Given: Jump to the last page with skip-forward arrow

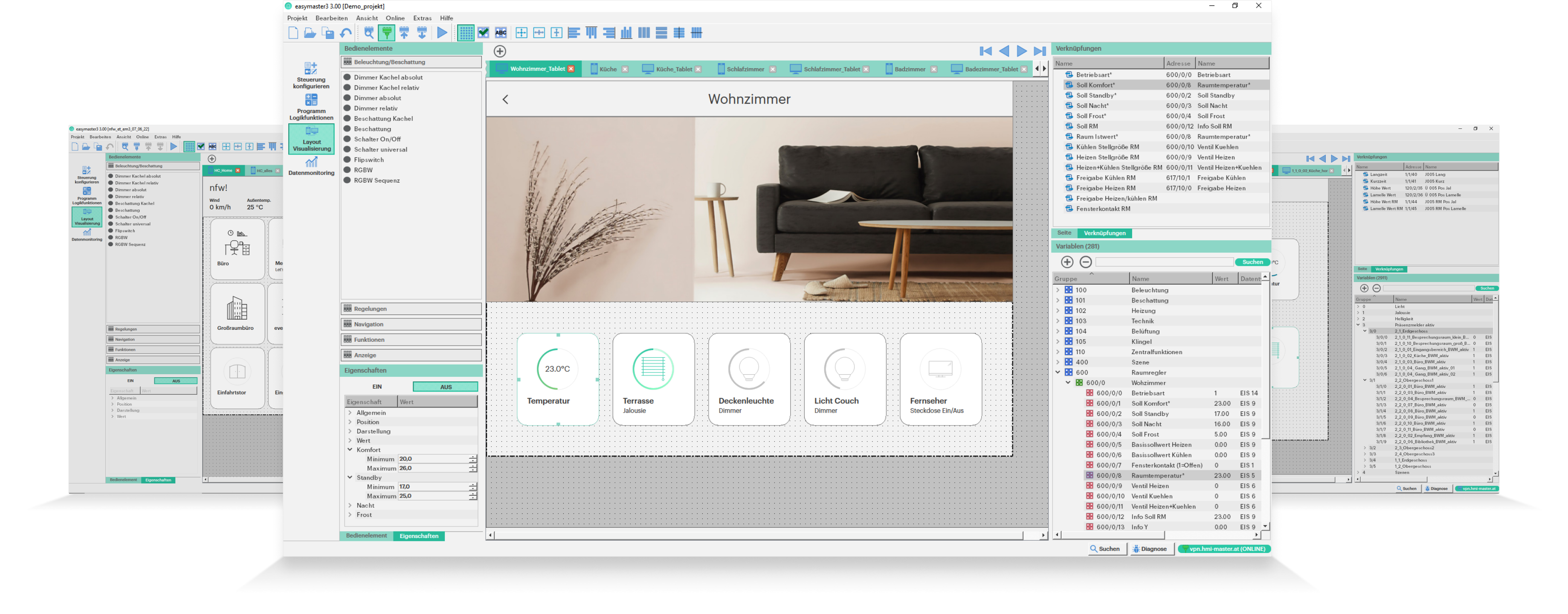Looking at the screenshot, I should tap(1040, 51).
